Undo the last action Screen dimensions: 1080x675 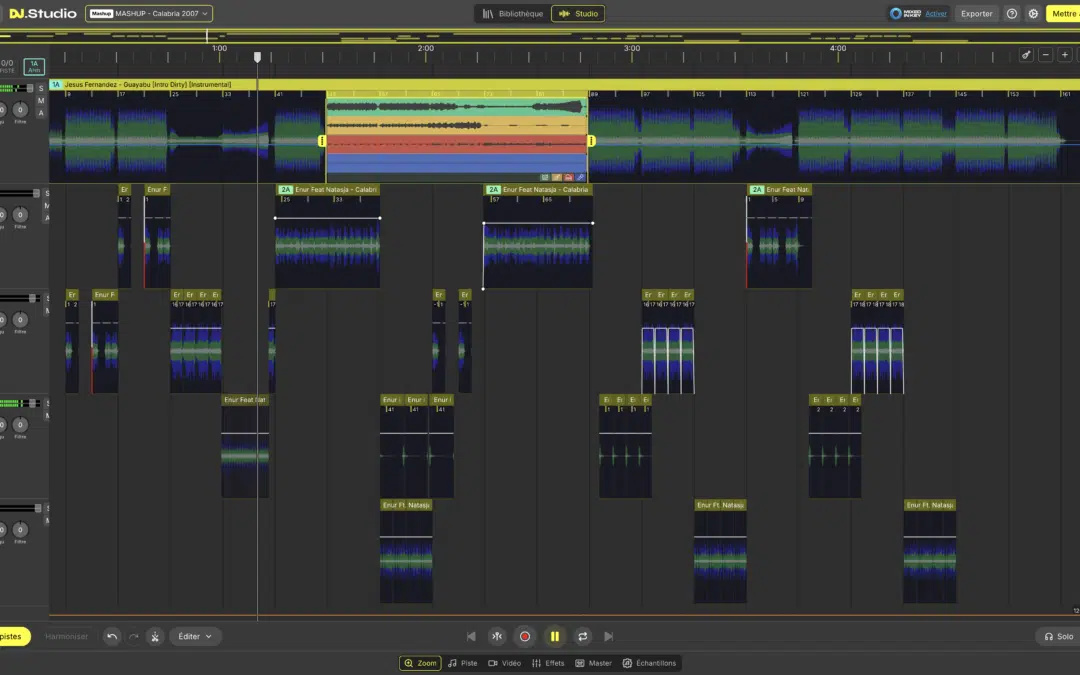coord(112,636)
